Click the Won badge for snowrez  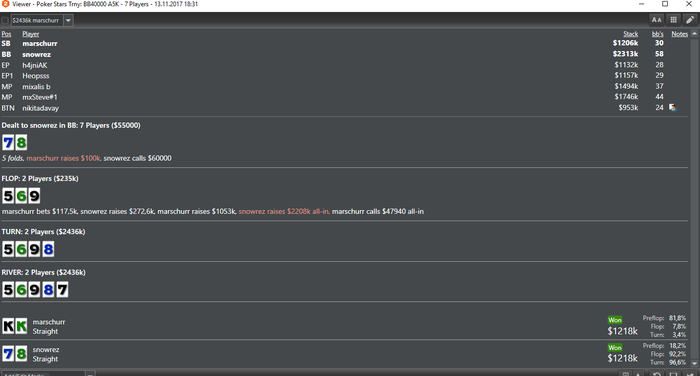615,347
